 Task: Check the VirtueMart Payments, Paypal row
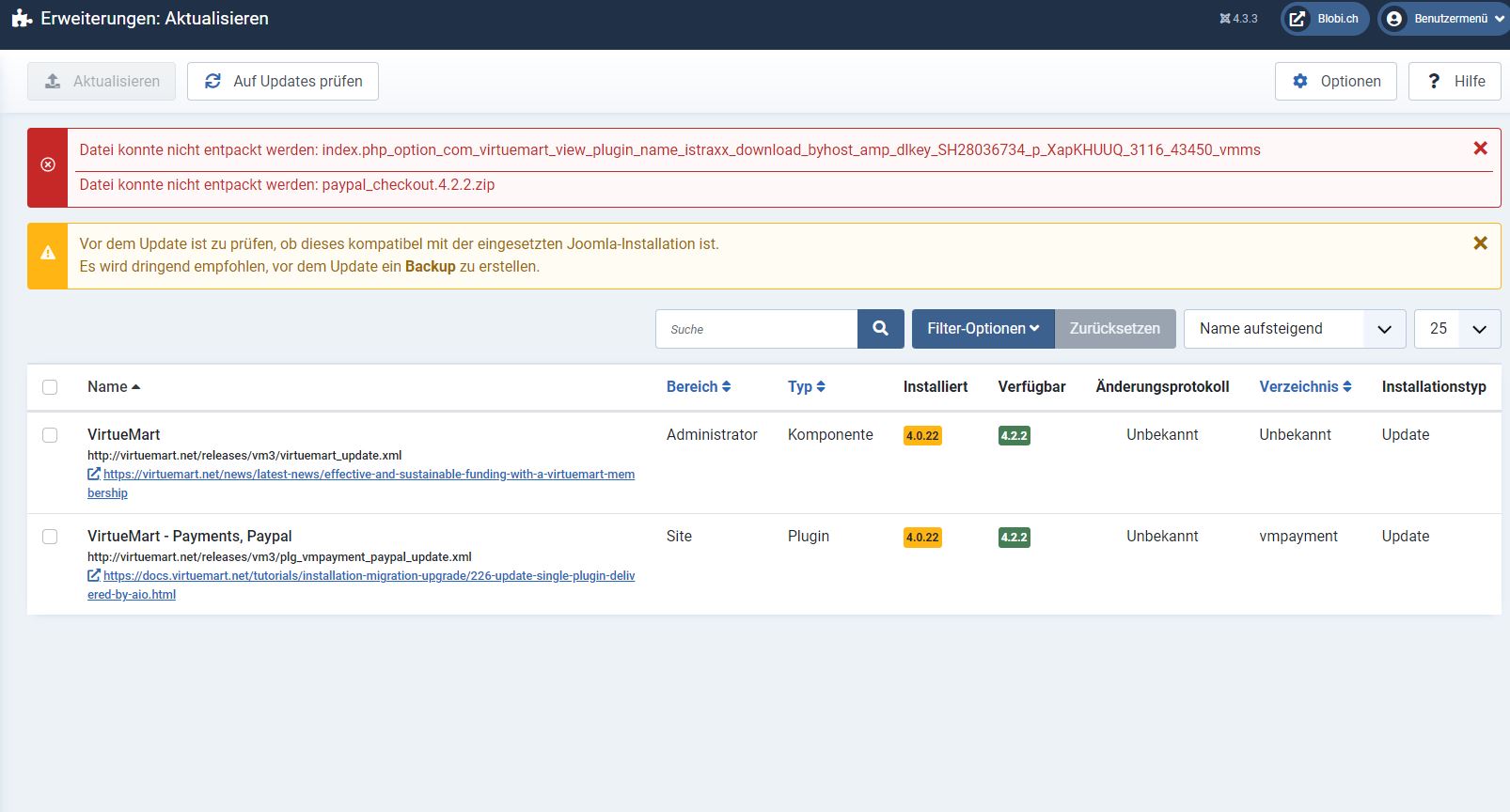pyautogui.click(x=50, y=537)
